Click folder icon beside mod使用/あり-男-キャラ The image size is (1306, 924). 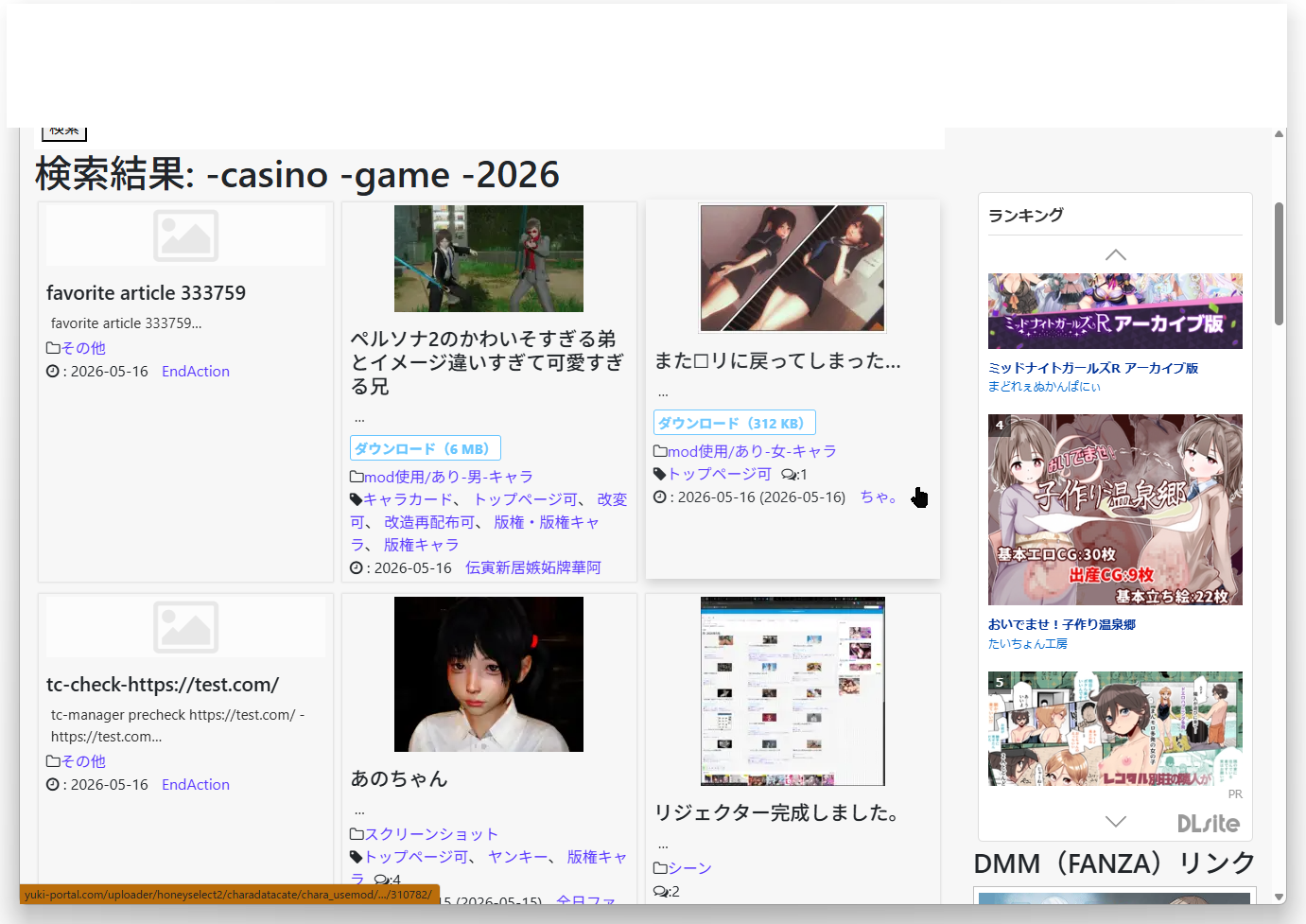(x=357, y=477)
